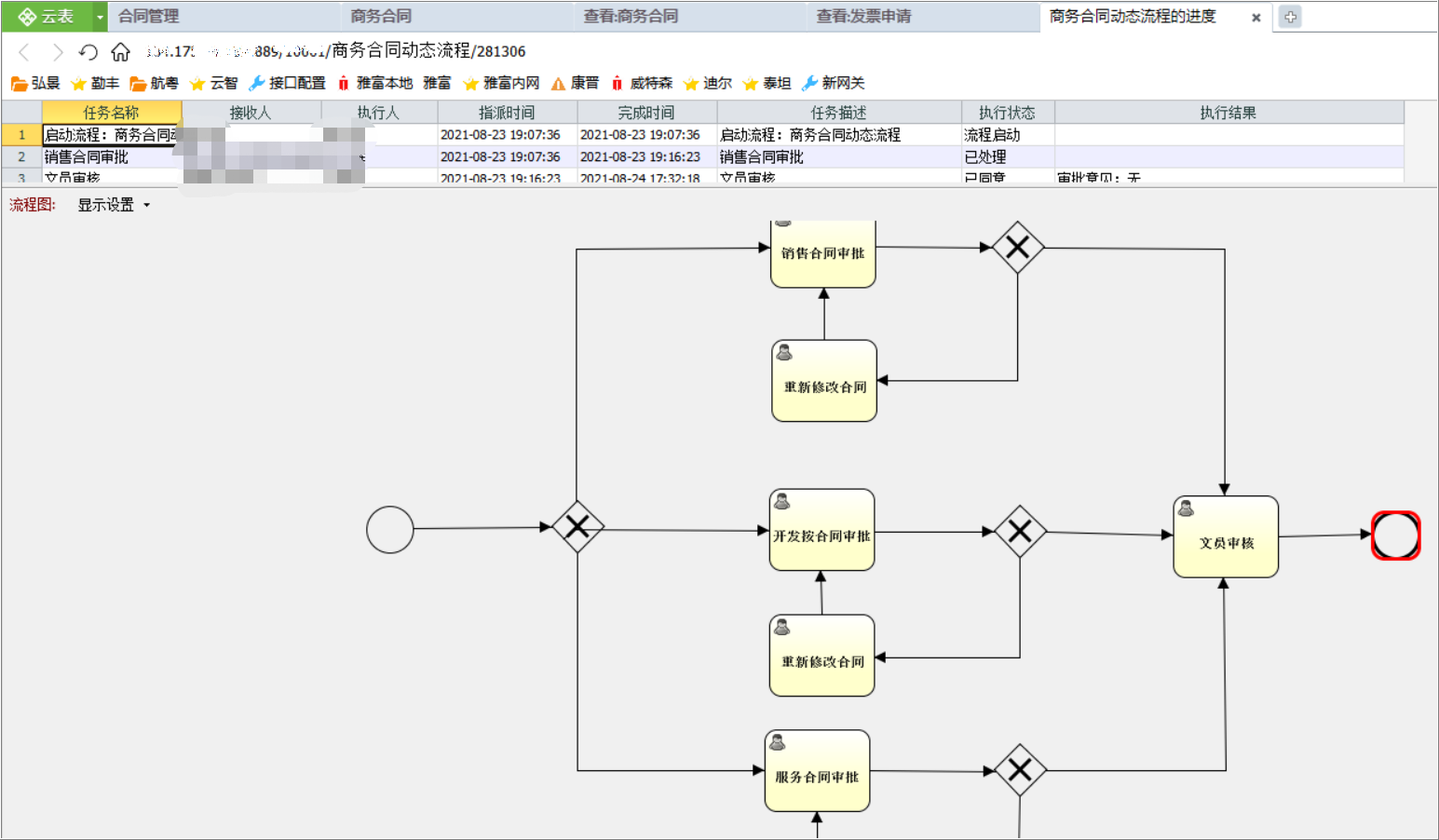Open the 航粤 bookmark folder
Viewport: 1439px width, 840px height.
point(154,83)
